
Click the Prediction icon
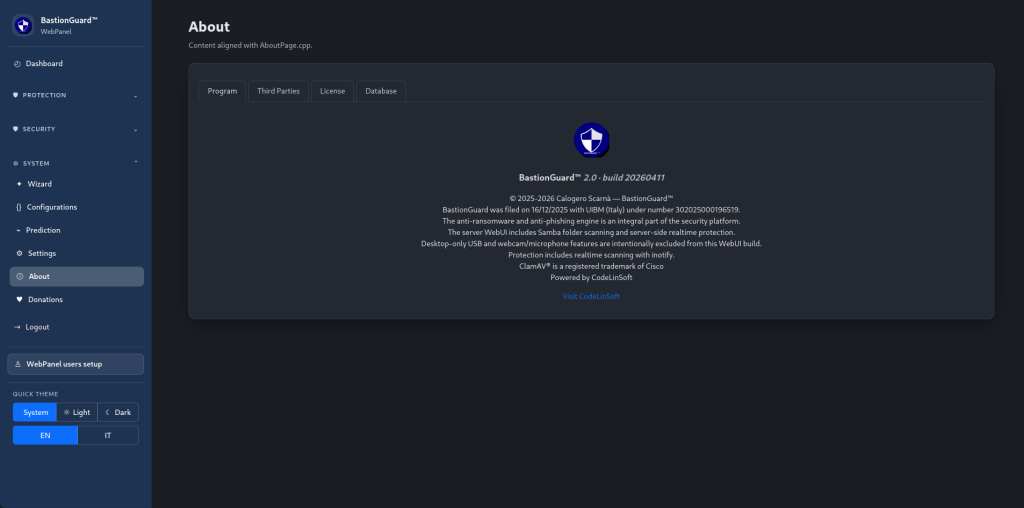click(x=18, y=230)
